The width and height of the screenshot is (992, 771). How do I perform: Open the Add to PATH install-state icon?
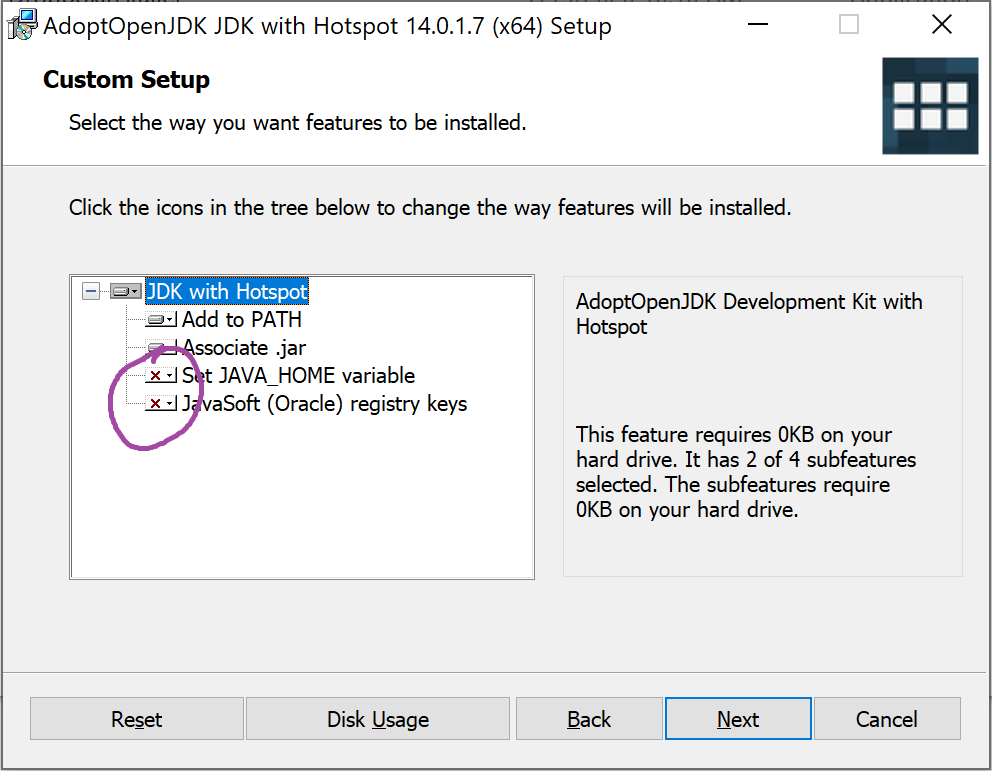[161, 320]
